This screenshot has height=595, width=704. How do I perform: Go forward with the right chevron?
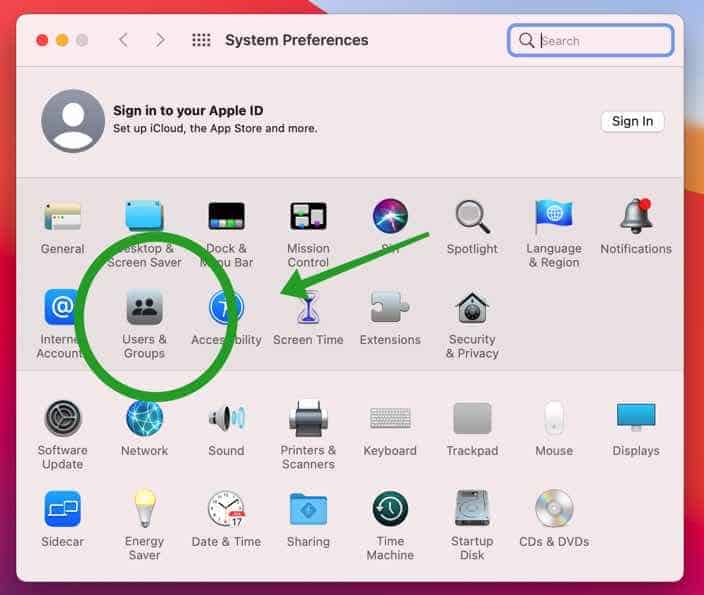coord(160,40)
